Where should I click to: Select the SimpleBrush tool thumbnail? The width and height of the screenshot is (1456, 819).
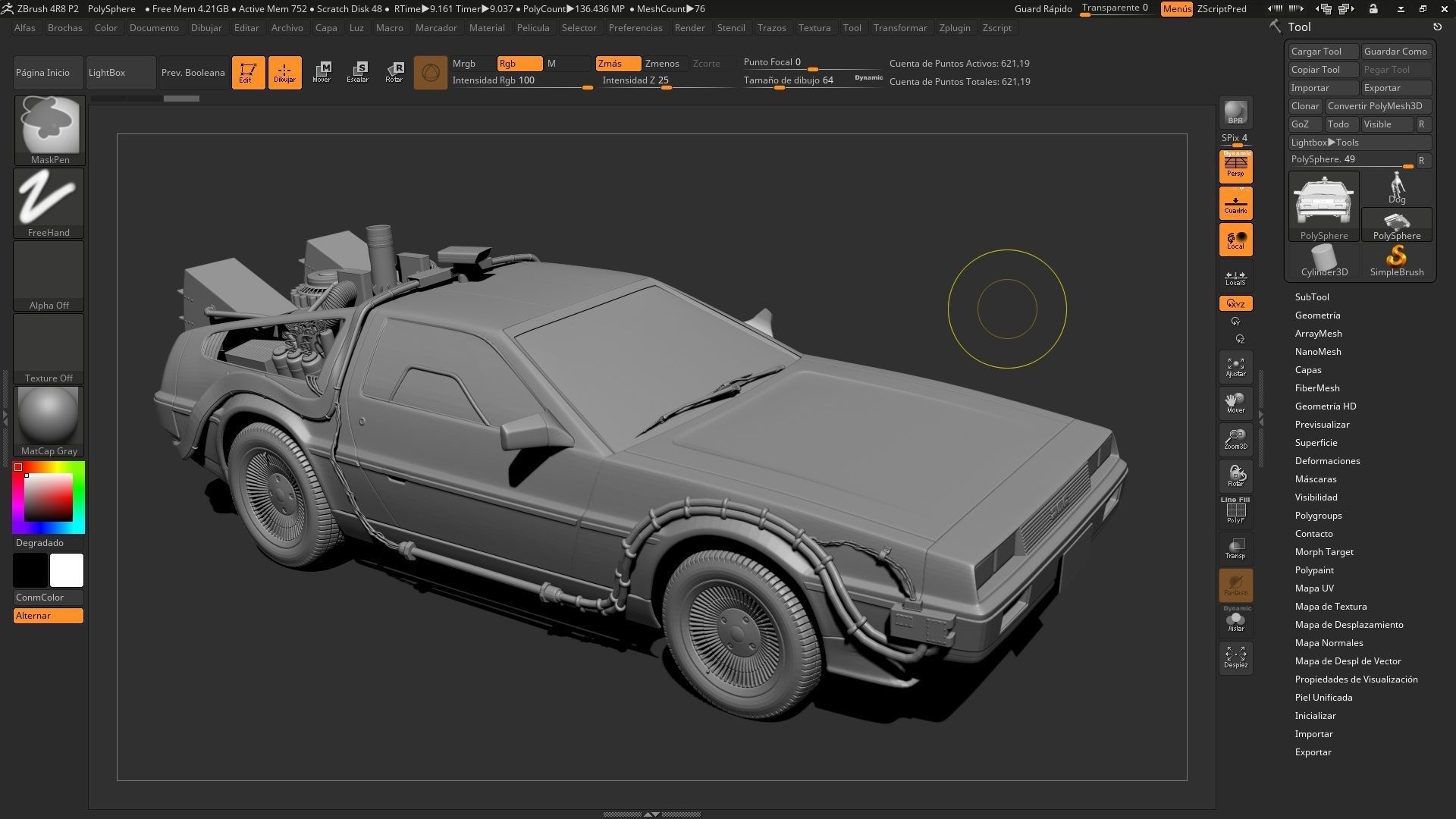[x=1397, y=261]
